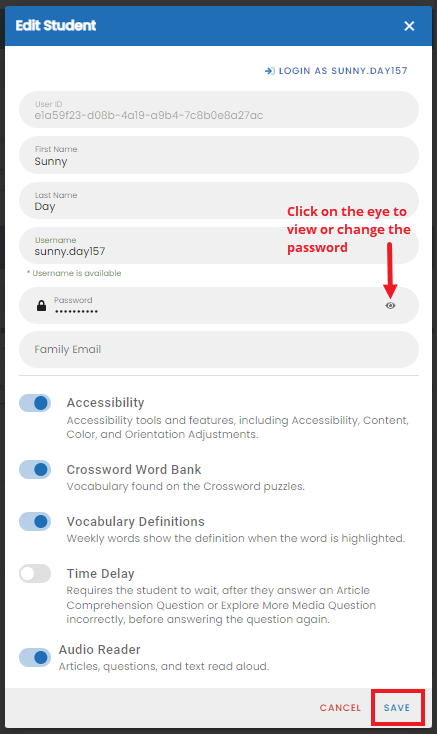The height and width of the screenshot is (734, 437).
Task: Turn off the Audio Reader switch
Action: (35, 657)
